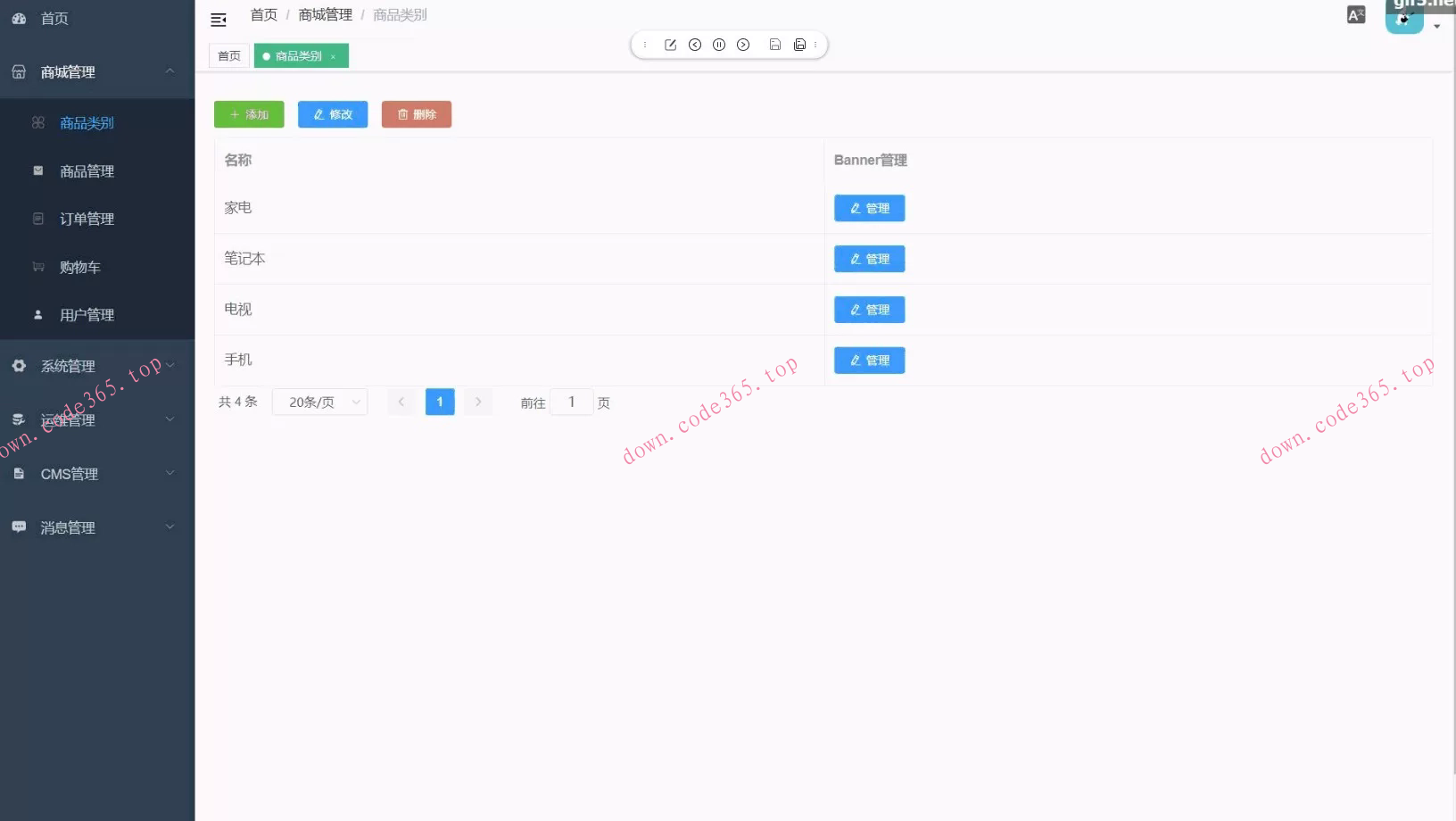The height and width of the screenshot is (821, 1456).
Task: Open 用户管理 in the sidebar
Action: tap(97, 315)
